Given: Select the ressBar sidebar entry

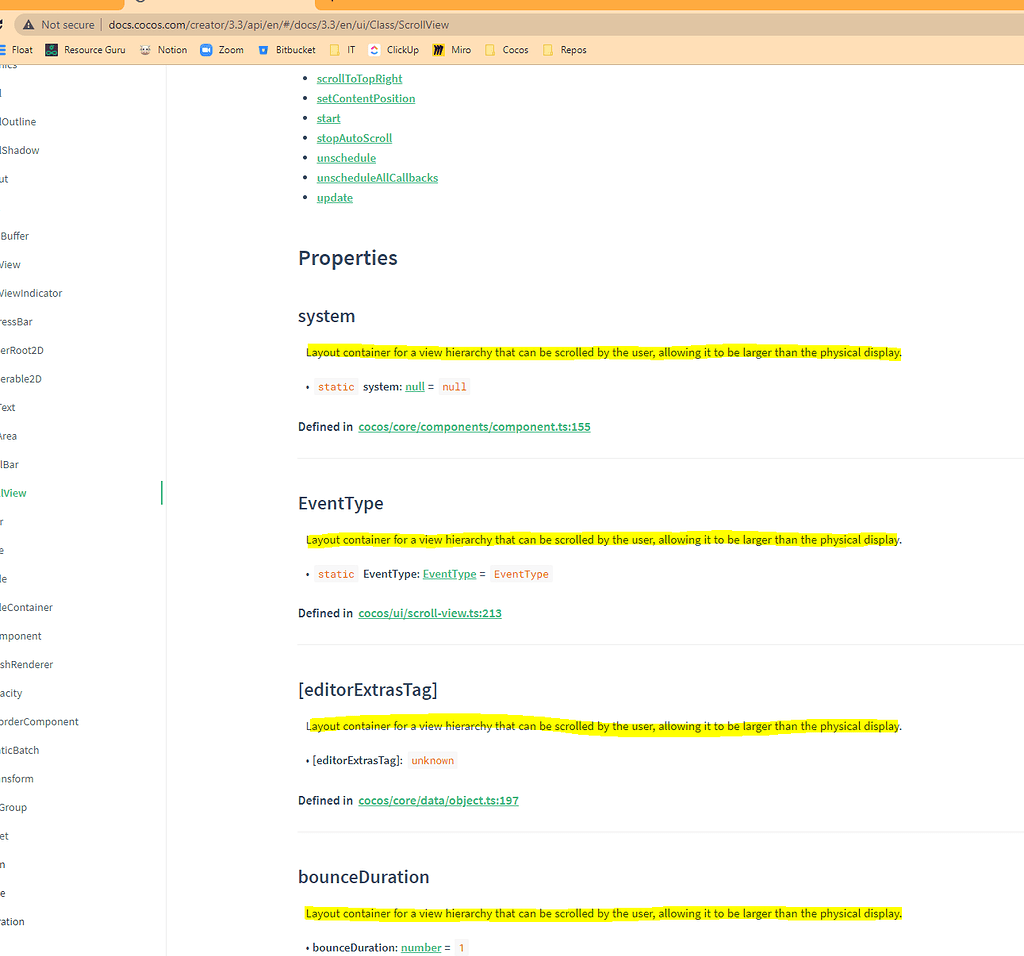Looking at the screenshot, I should click(x=16, y=322).
